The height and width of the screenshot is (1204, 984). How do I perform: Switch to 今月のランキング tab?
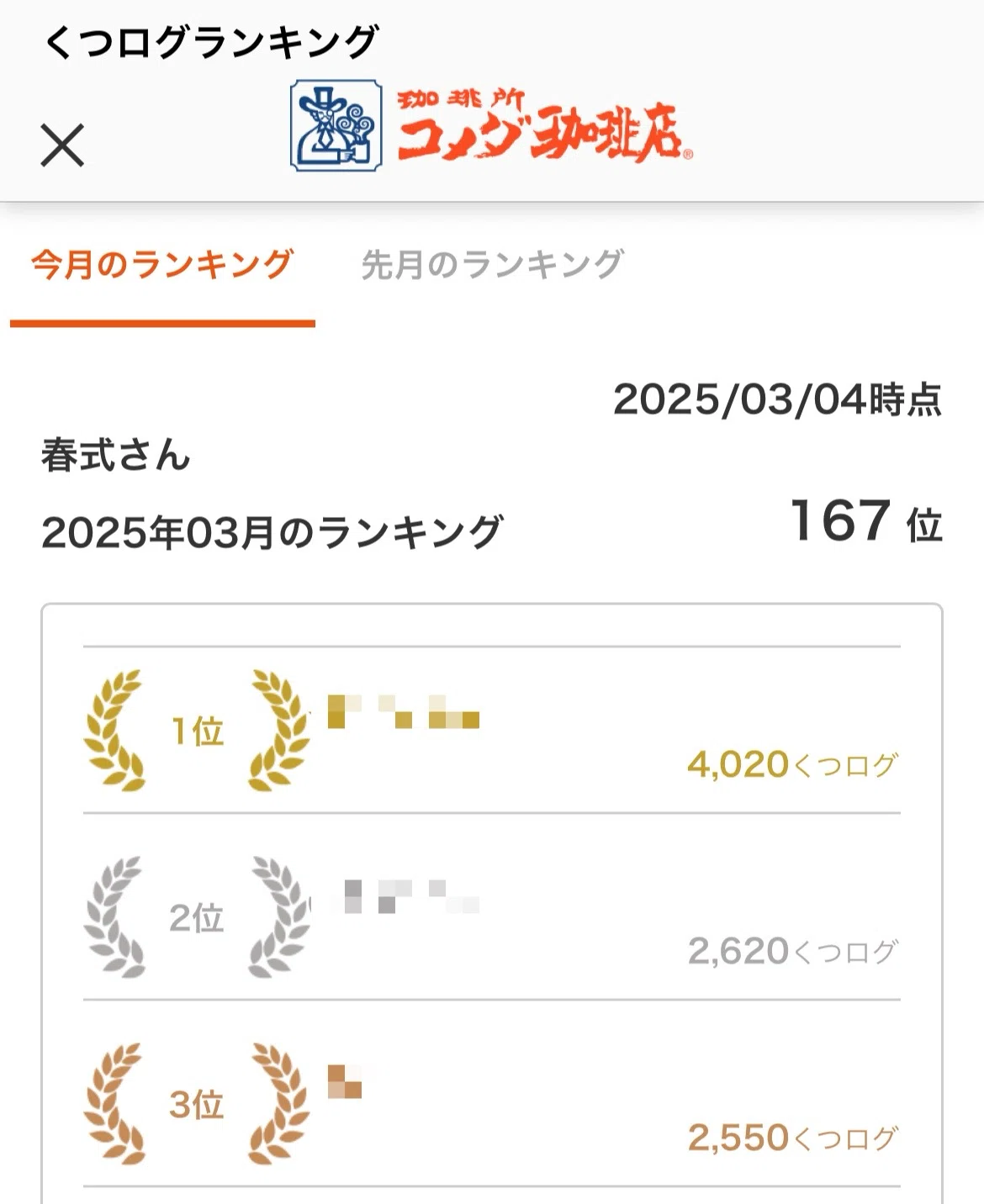tap(162, 264)
